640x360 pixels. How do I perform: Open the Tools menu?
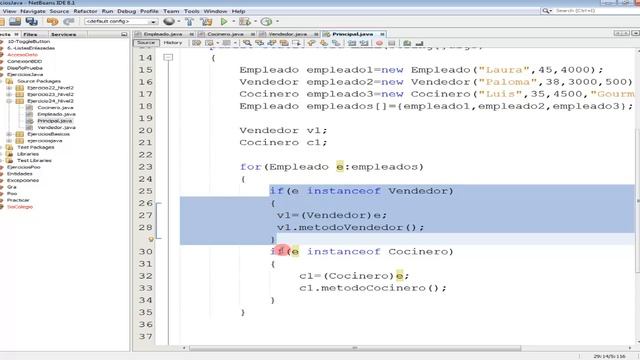pos(191,11)
